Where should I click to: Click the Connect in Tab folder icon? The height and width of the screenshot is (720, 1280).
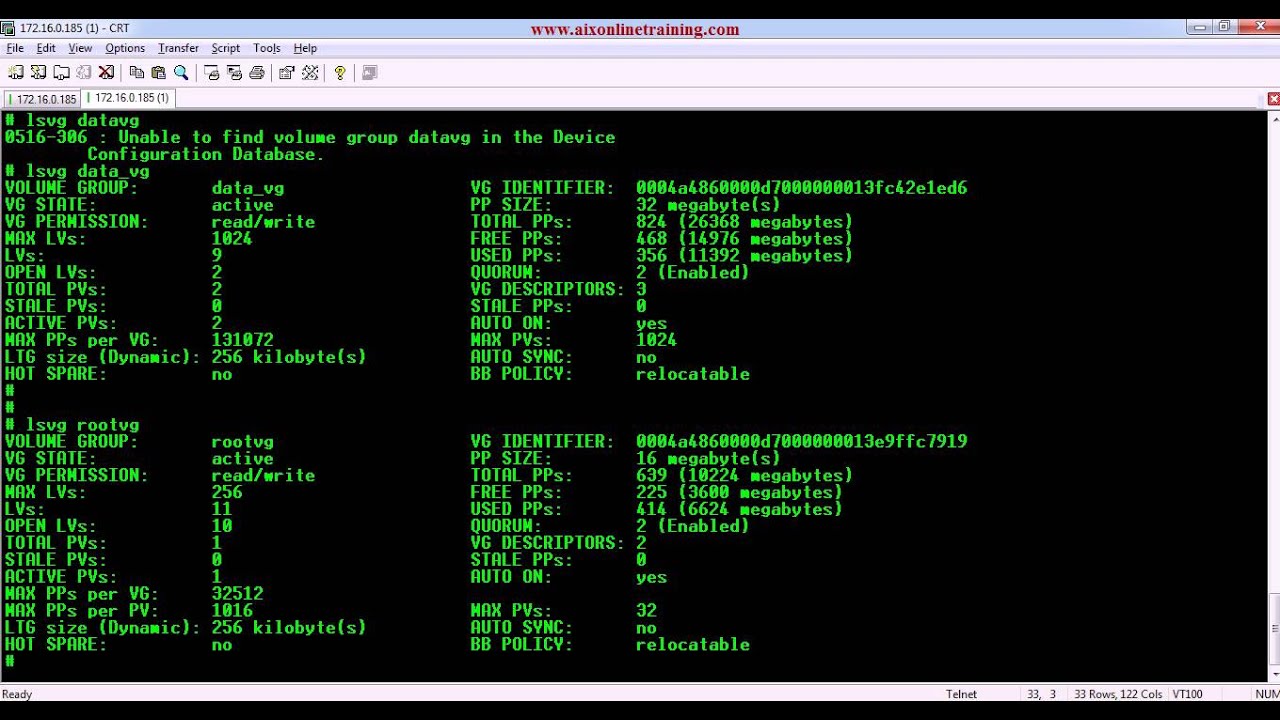click(61, 72)
